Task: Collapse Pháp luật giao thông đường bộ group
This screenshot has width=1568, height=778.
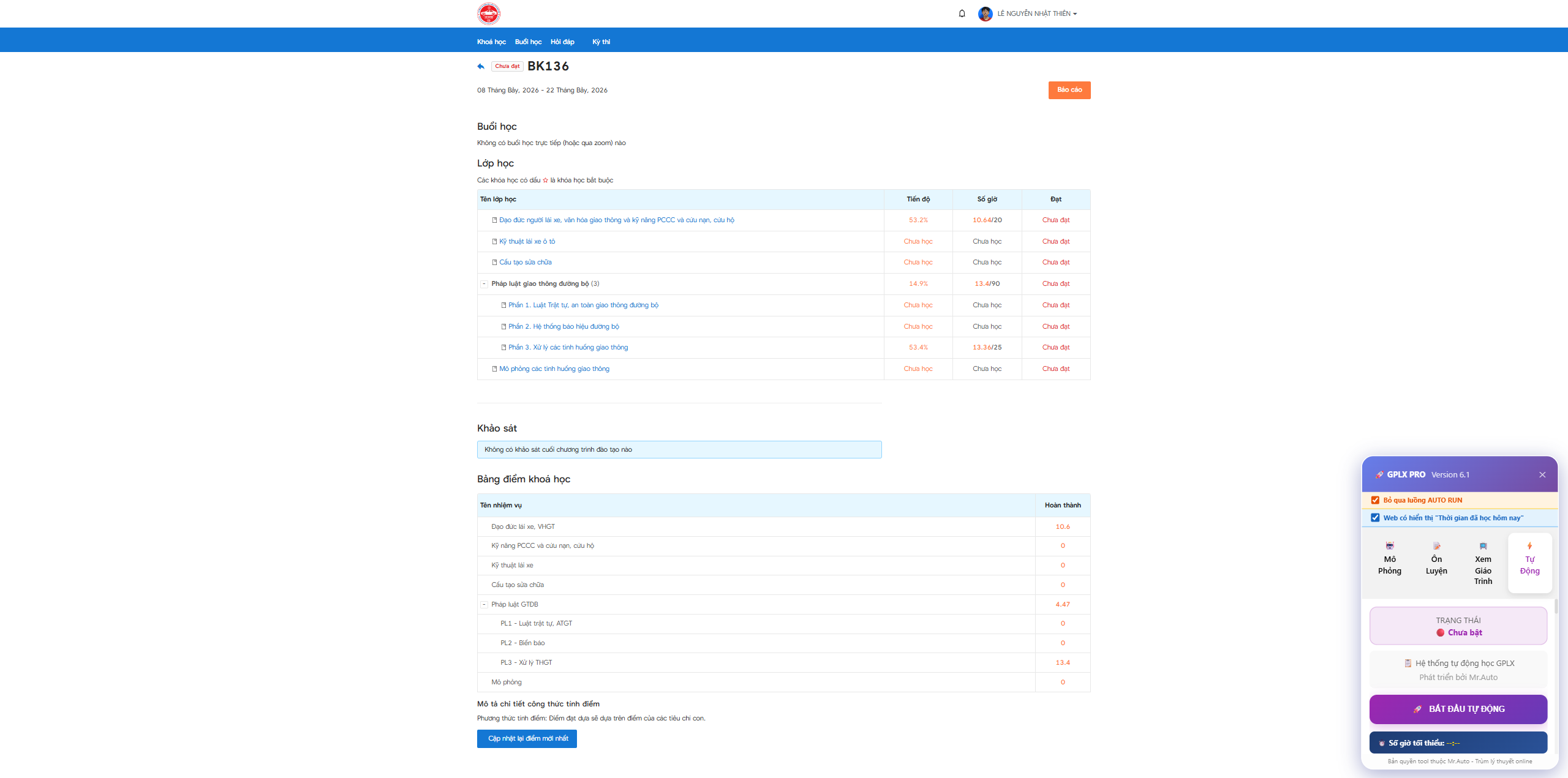Action: click(x=484, y=283)
